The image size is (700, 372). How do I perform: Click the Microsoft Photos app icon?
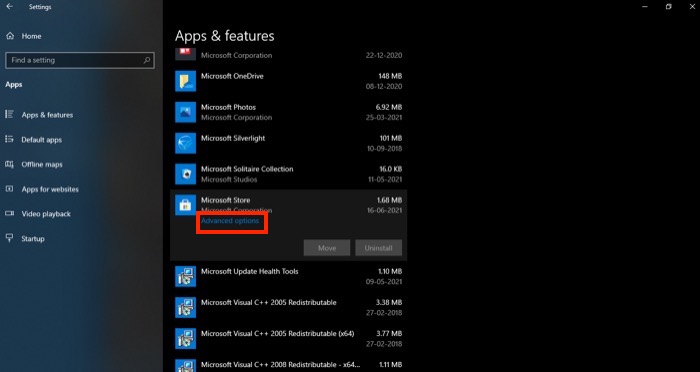tap(185, 112)
